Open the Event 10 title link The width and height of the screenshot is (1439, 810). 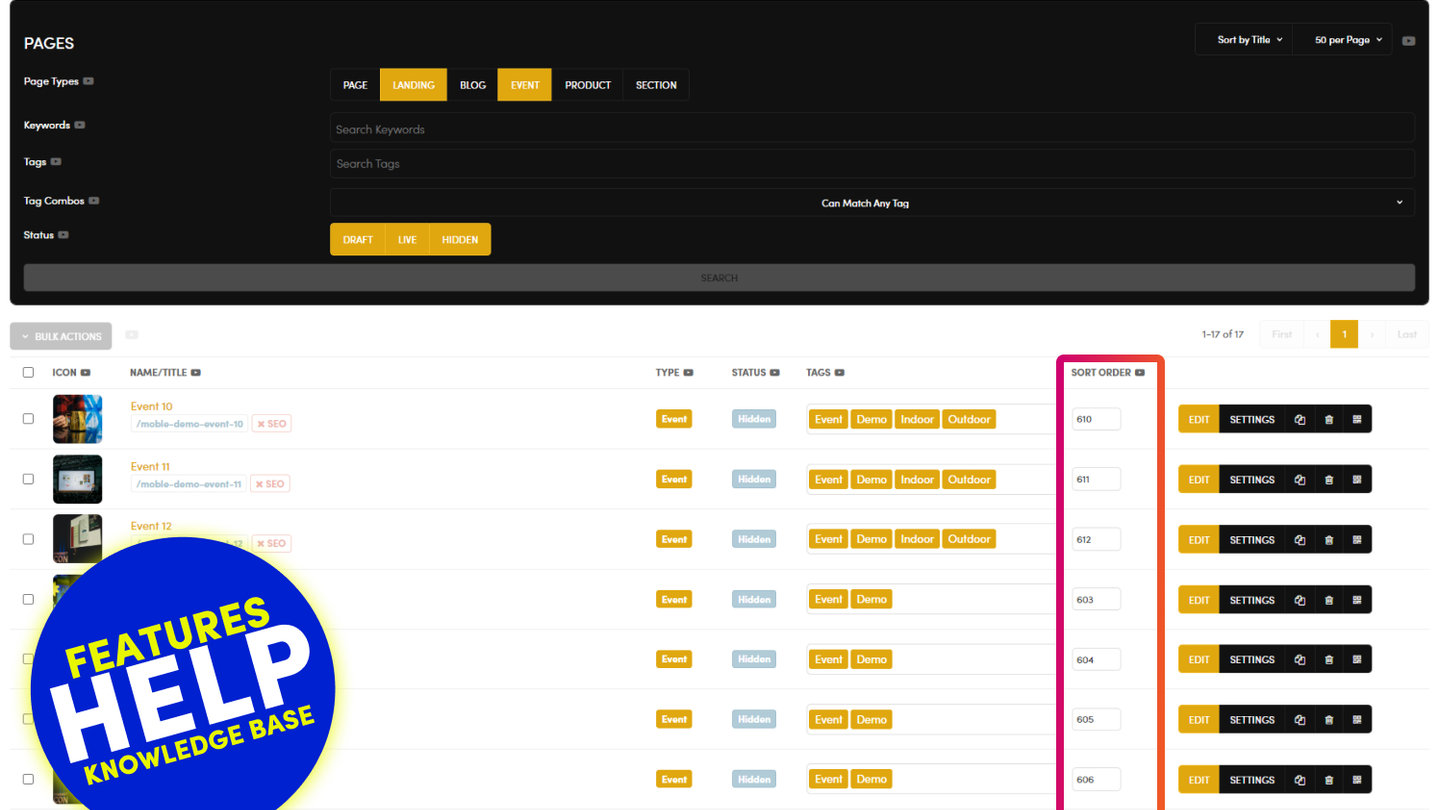pos(152,407)
